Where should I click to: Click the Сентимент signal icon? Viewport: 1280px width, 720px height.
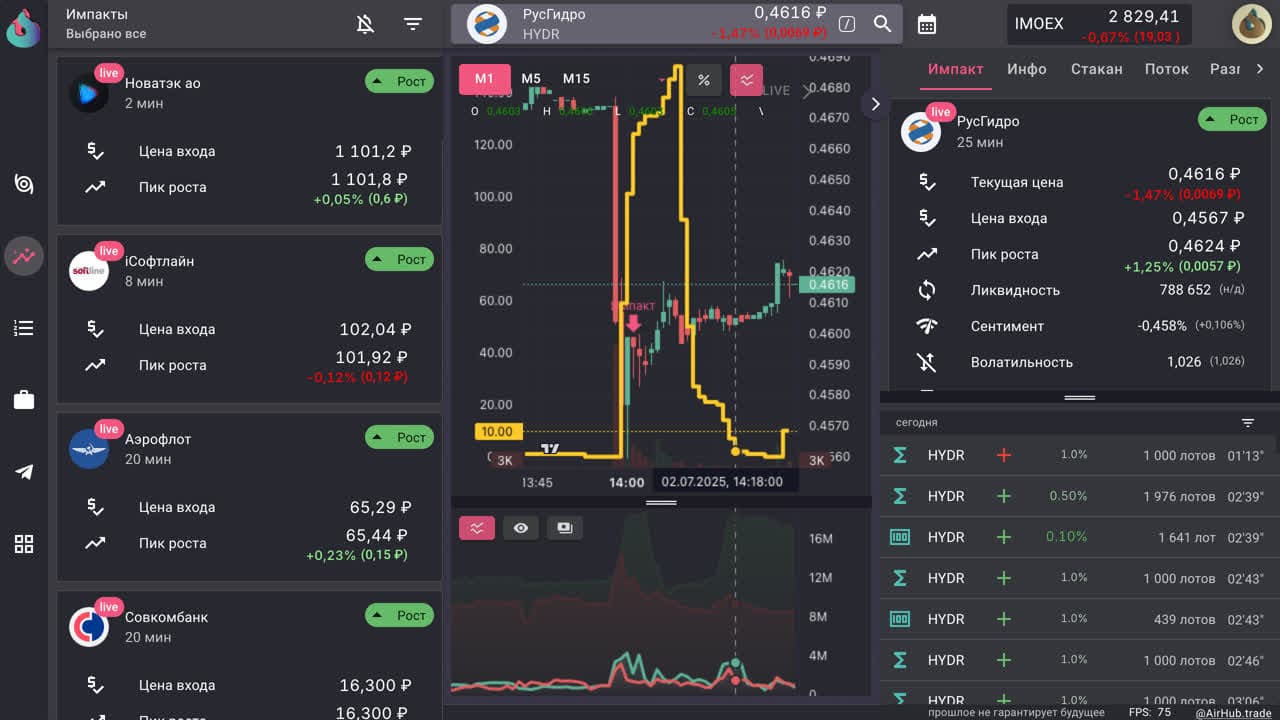click(927, 326)
